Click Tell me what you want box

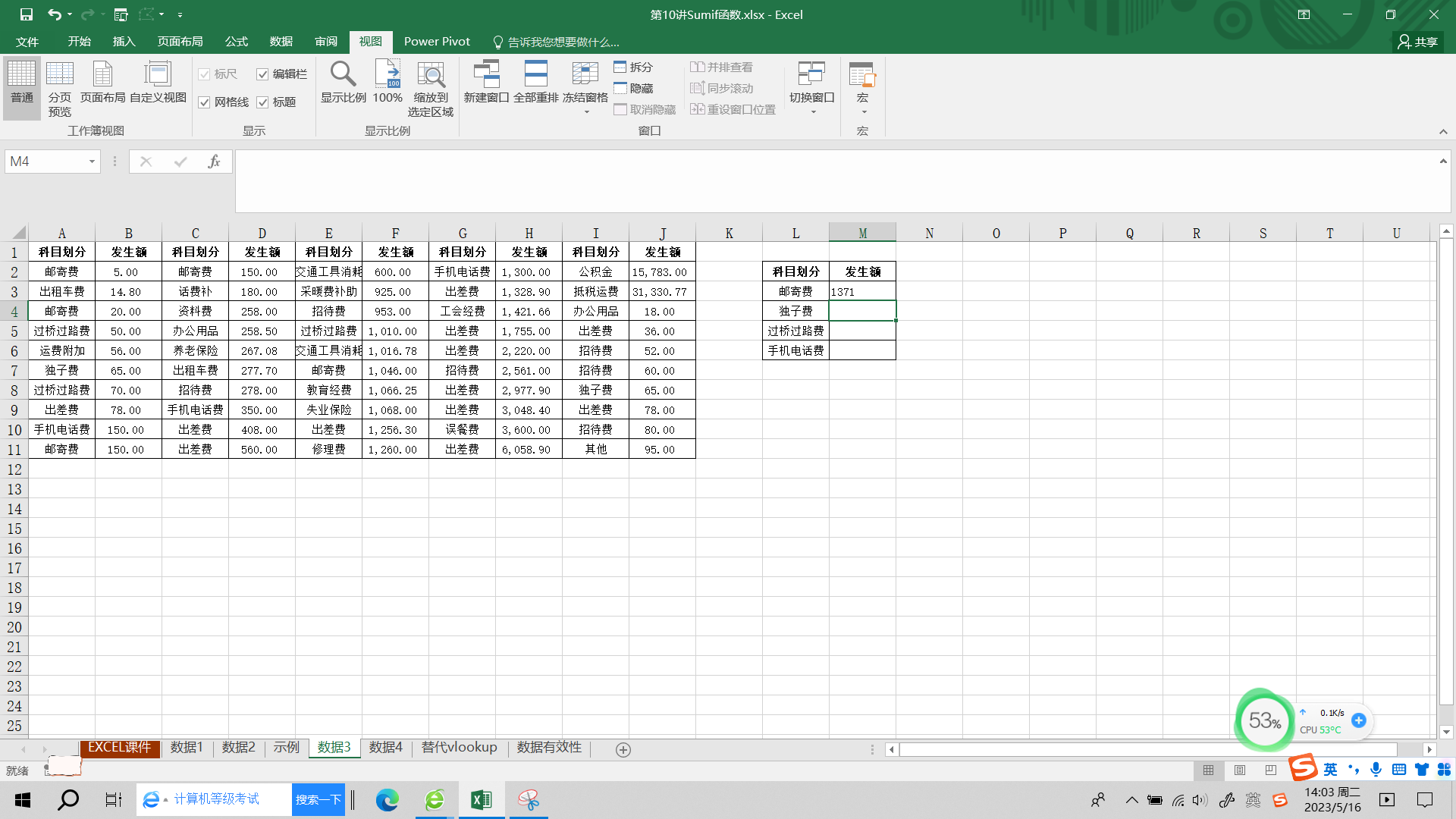(556, 42)
